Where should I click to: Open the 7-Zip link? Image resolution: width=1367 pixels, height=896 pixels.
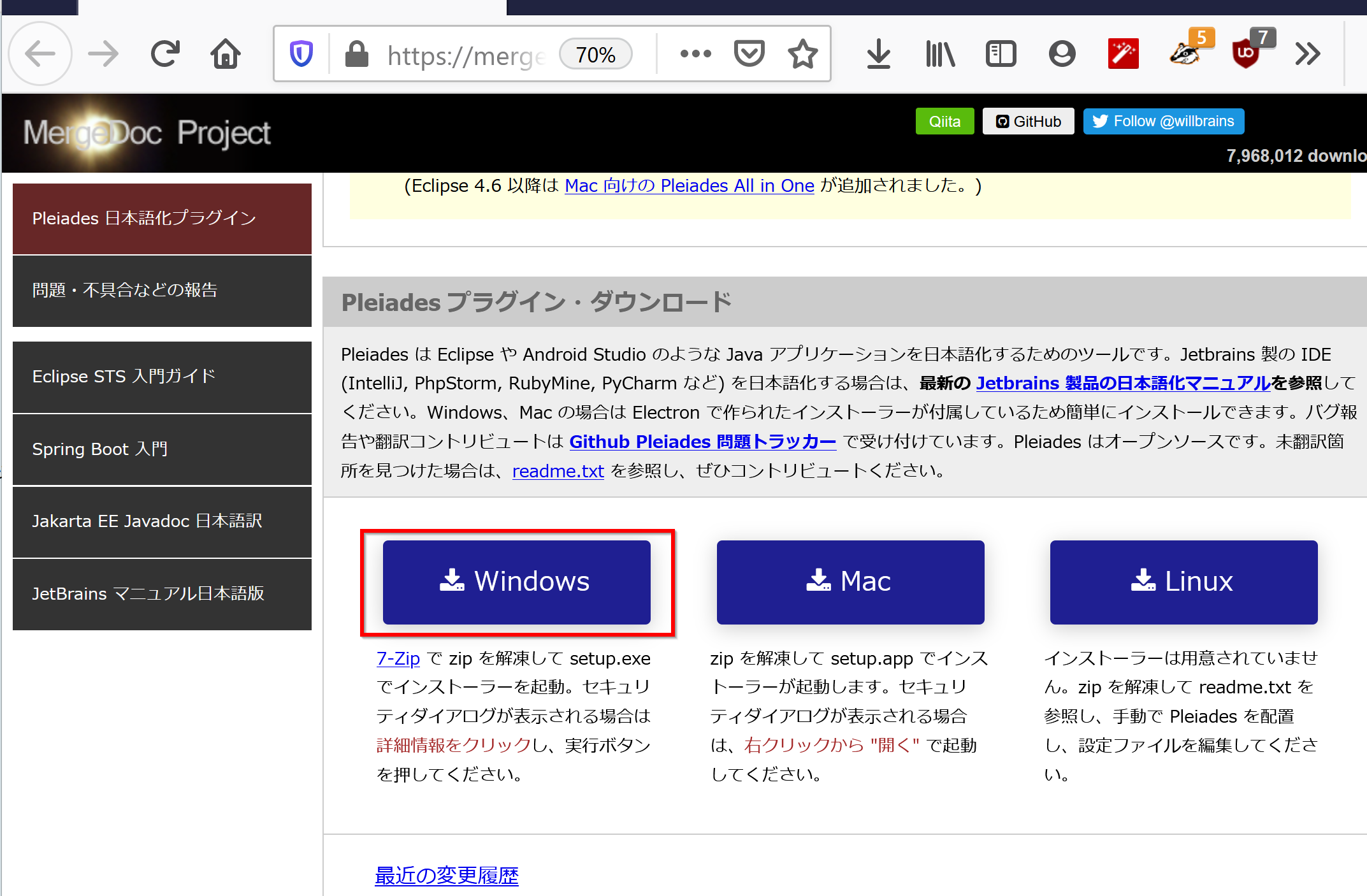[398, 658]
